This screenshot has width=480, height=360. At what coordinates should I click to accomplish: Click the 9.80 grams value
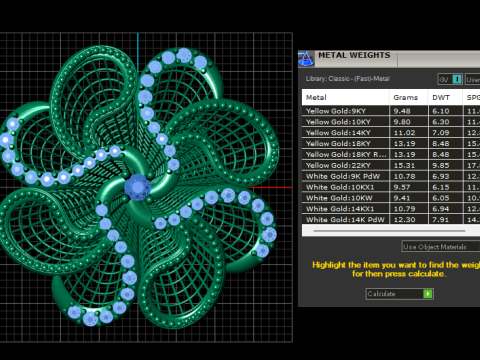(402, 122)
